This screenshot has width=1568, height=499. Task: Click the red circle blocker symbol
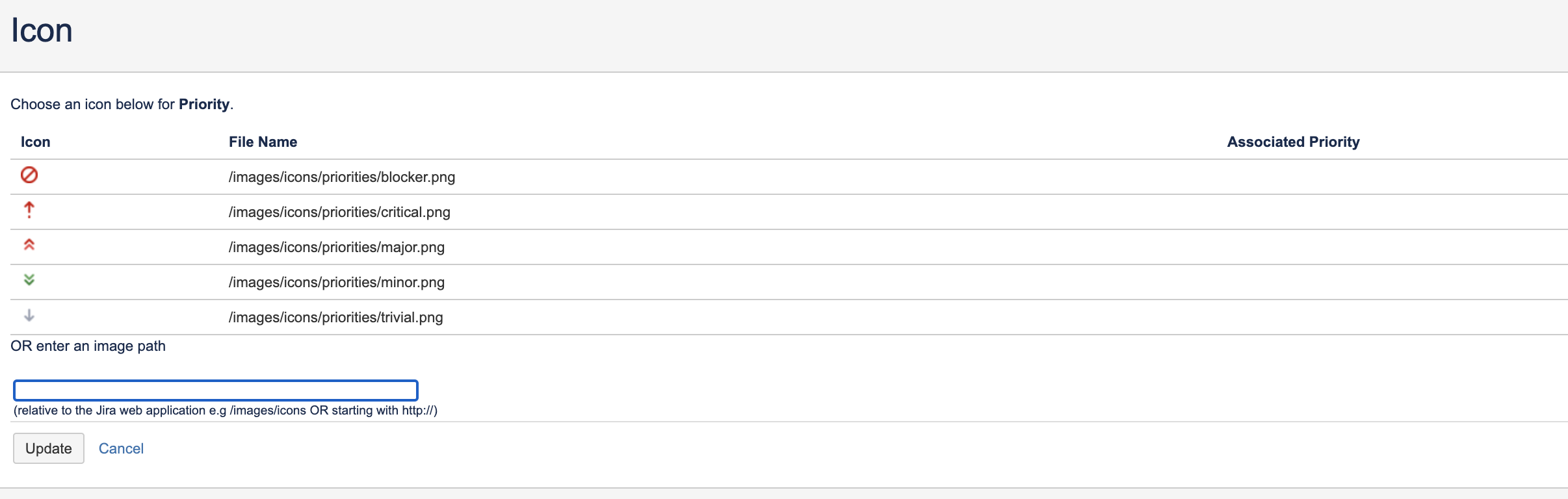pyautogui.click(x=29, y=174)
